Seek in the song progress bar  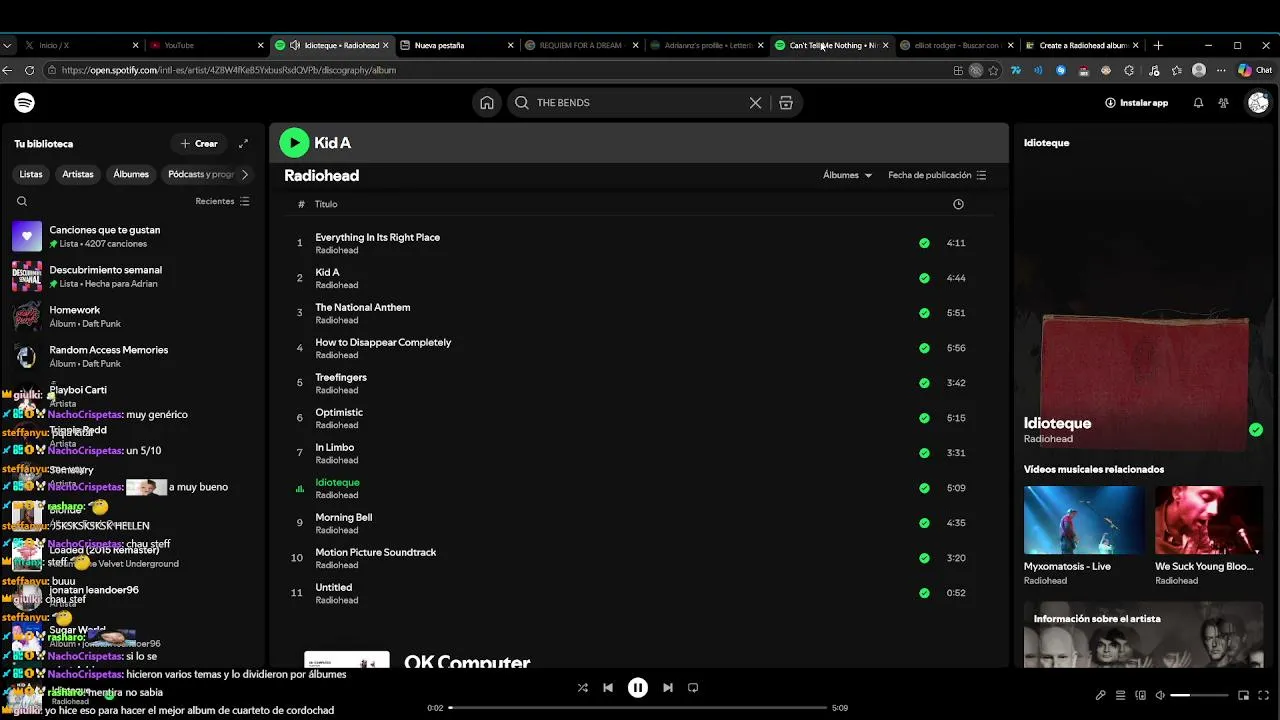(x=638, y=708)
